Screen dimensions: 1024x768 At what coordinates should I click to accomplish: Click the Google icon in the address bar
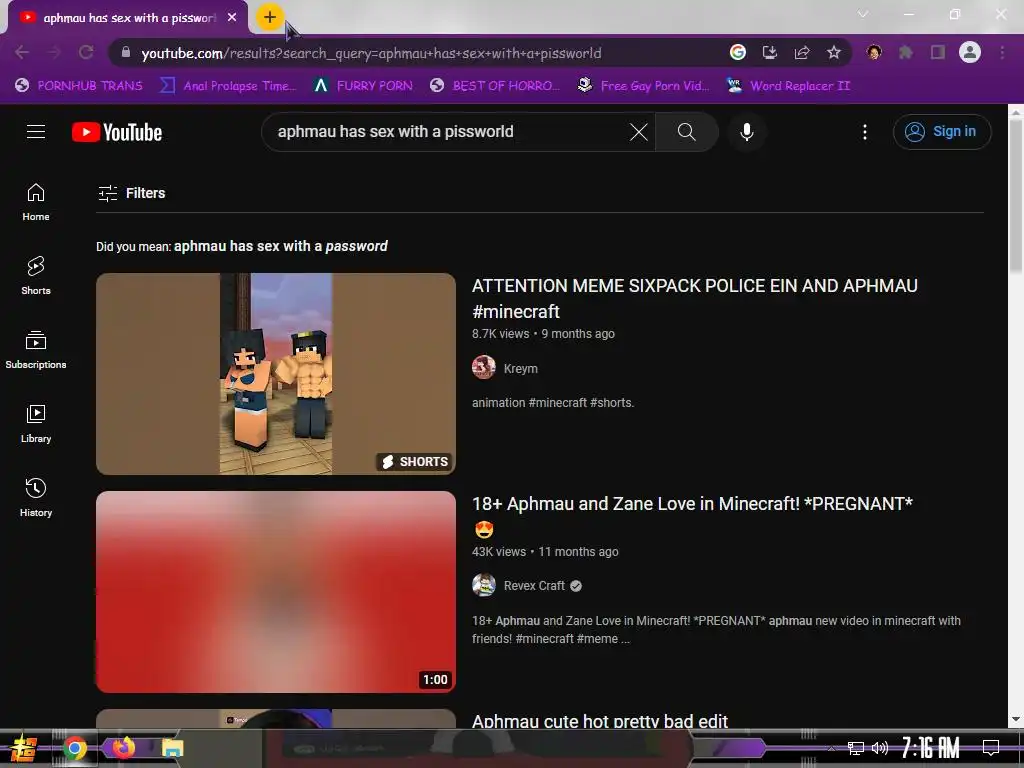(x=737, y=52)
